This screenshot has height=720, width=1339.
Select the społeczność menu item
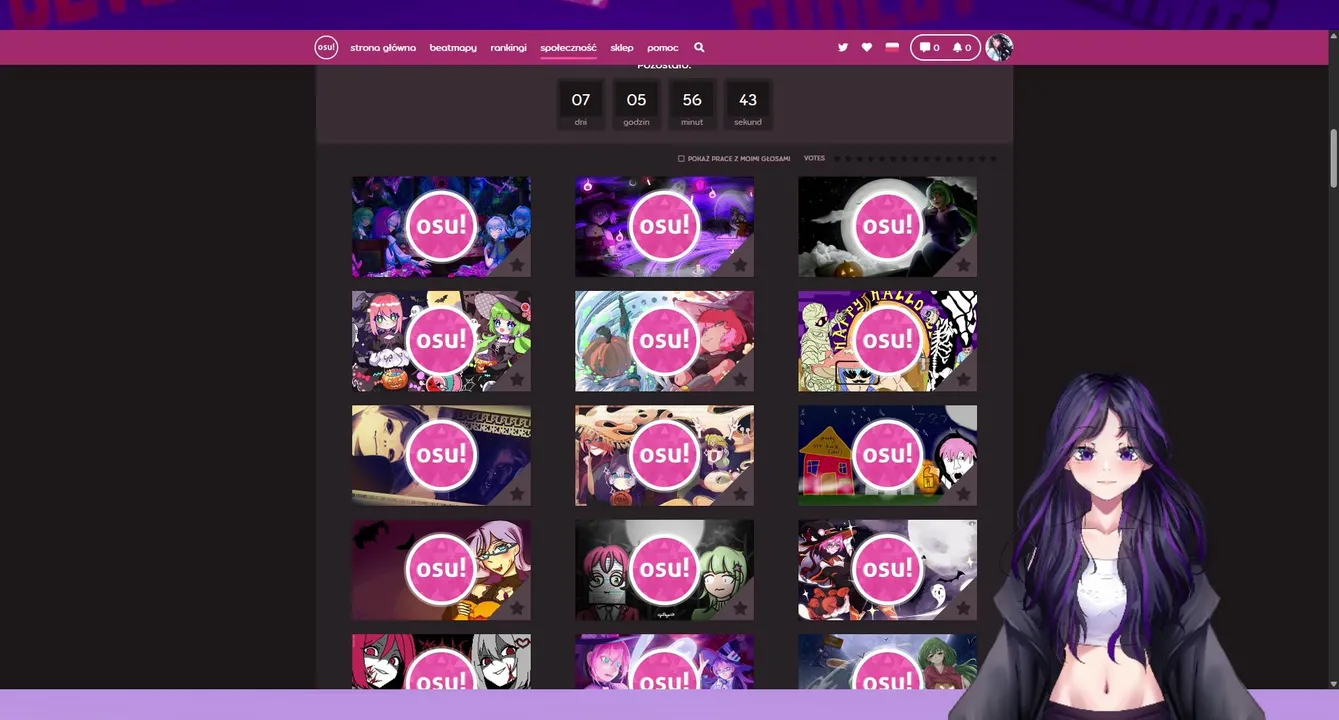[568, 47]
